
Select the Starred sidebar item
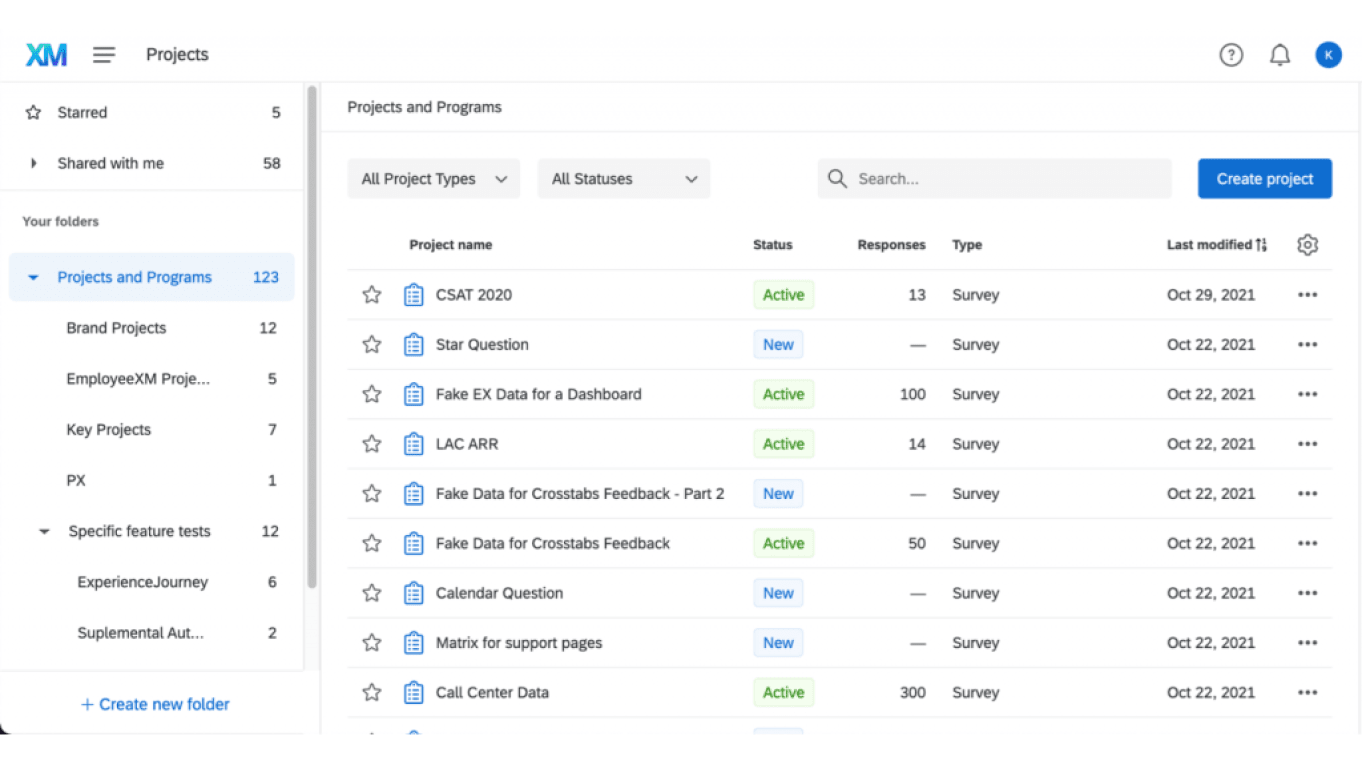coord(81,112)
